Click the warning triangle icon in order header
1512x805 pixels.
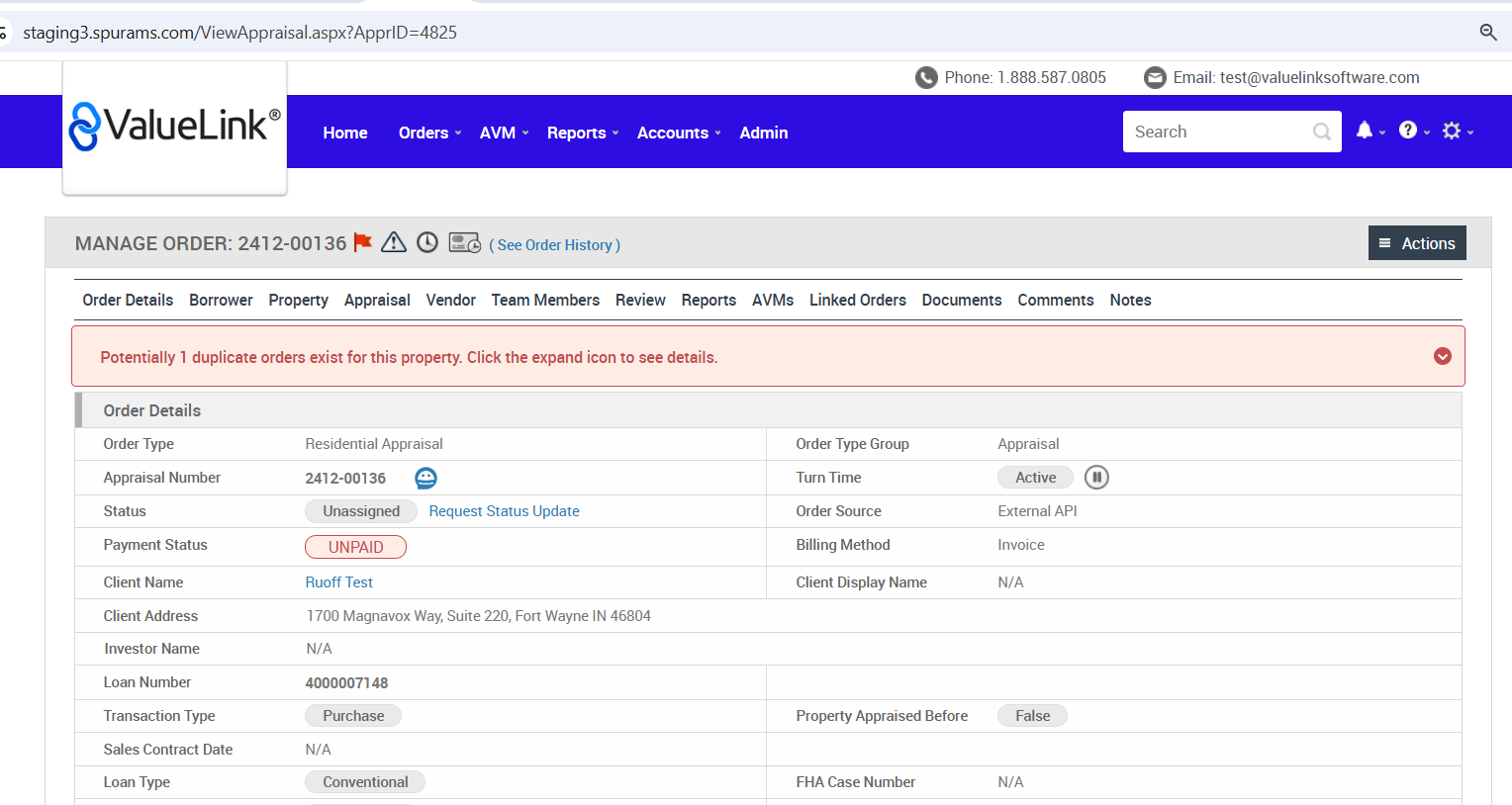tap(394, 242)
